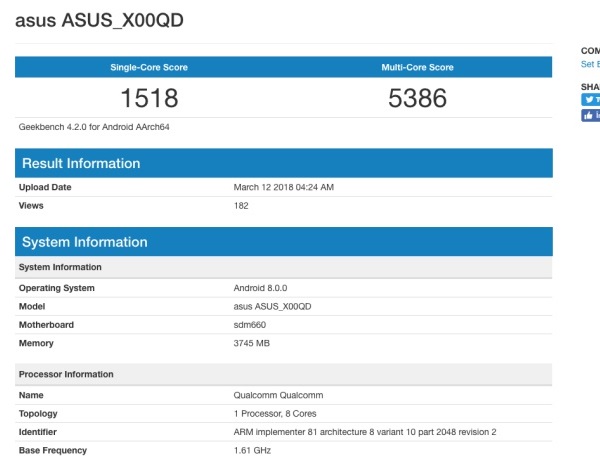Select the 1.61 GHz frequency value
Screen dimensions: 600x468
(x=252, y=450)
